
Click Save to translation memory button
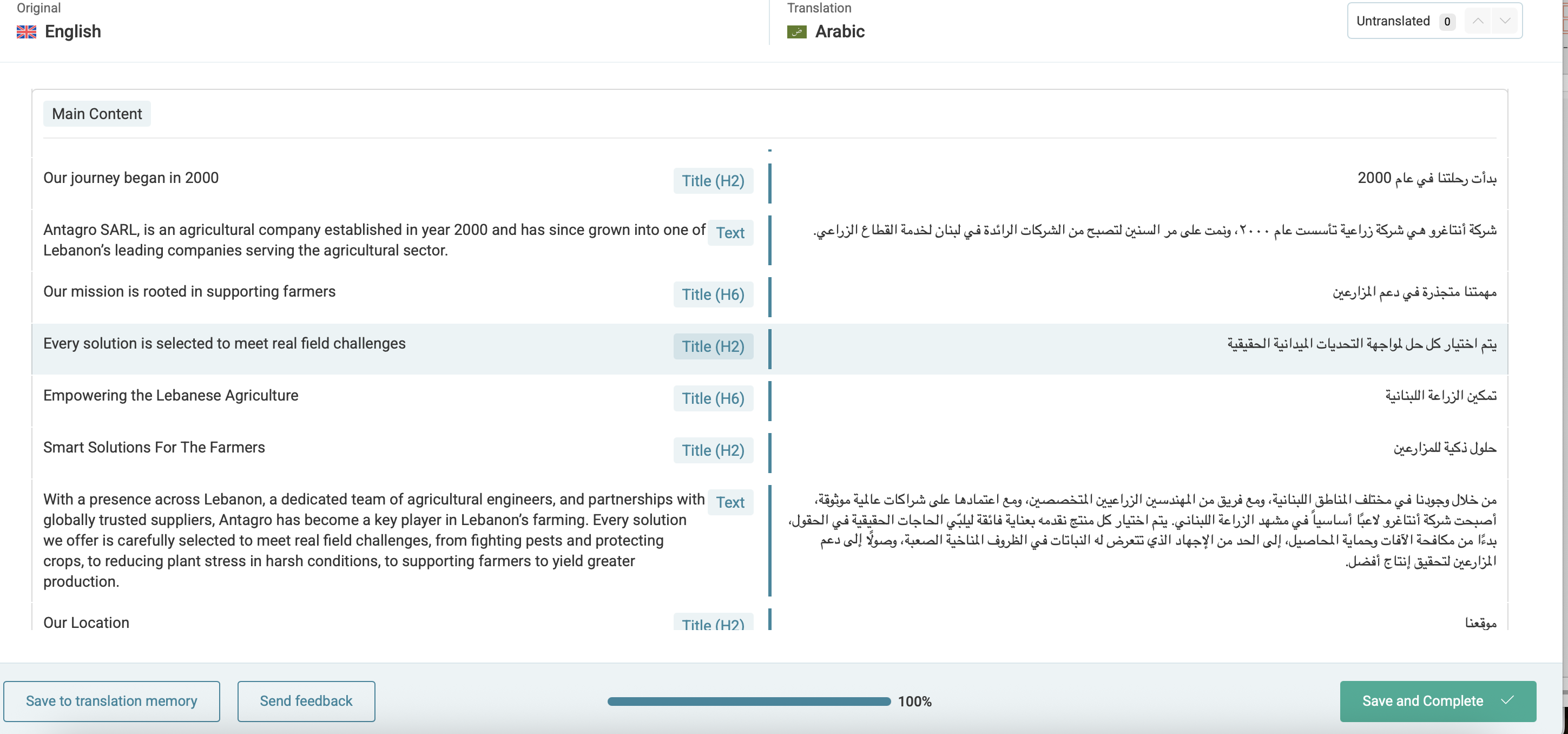(x=111, y=701)
